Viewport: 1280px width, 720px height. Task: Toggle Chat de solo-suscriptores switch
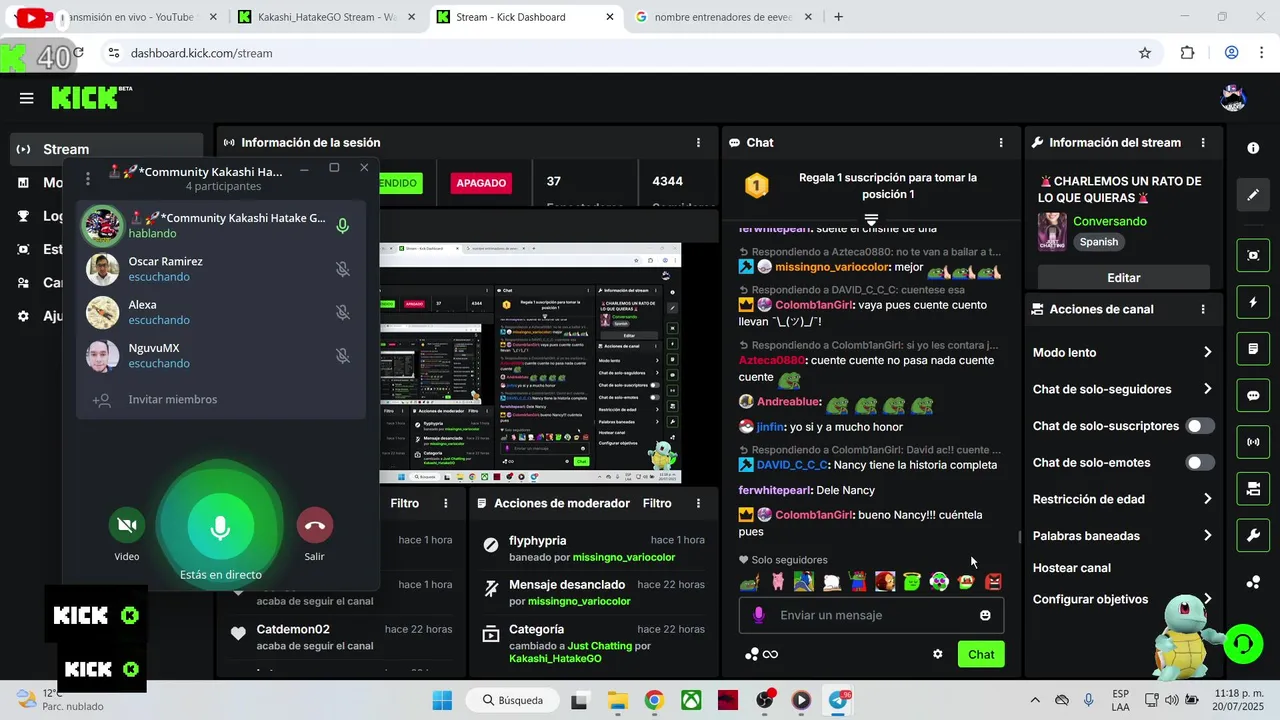[x=1200, y=426]
